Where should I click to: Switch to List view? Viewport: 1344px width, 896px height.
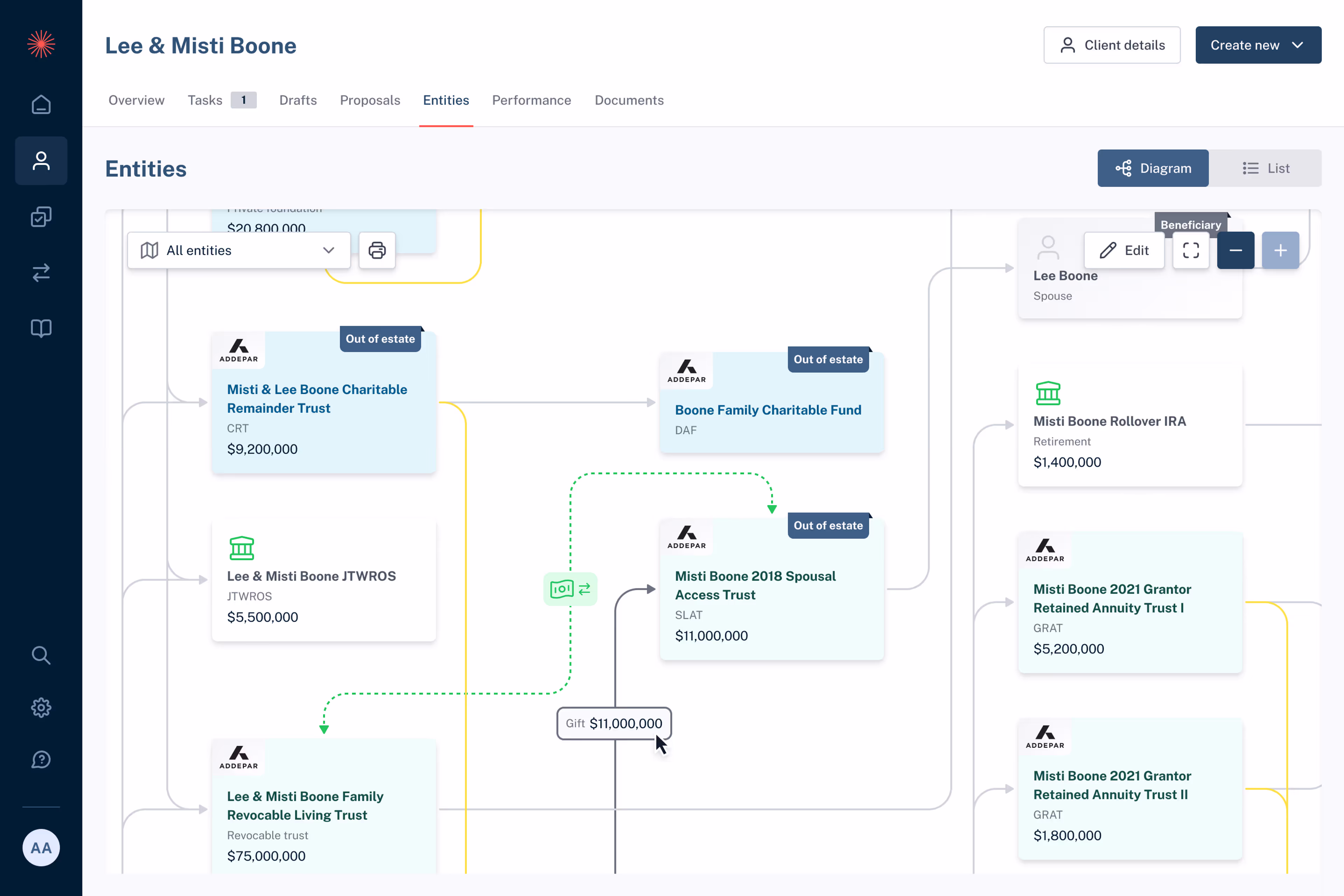pos(1266,168)
